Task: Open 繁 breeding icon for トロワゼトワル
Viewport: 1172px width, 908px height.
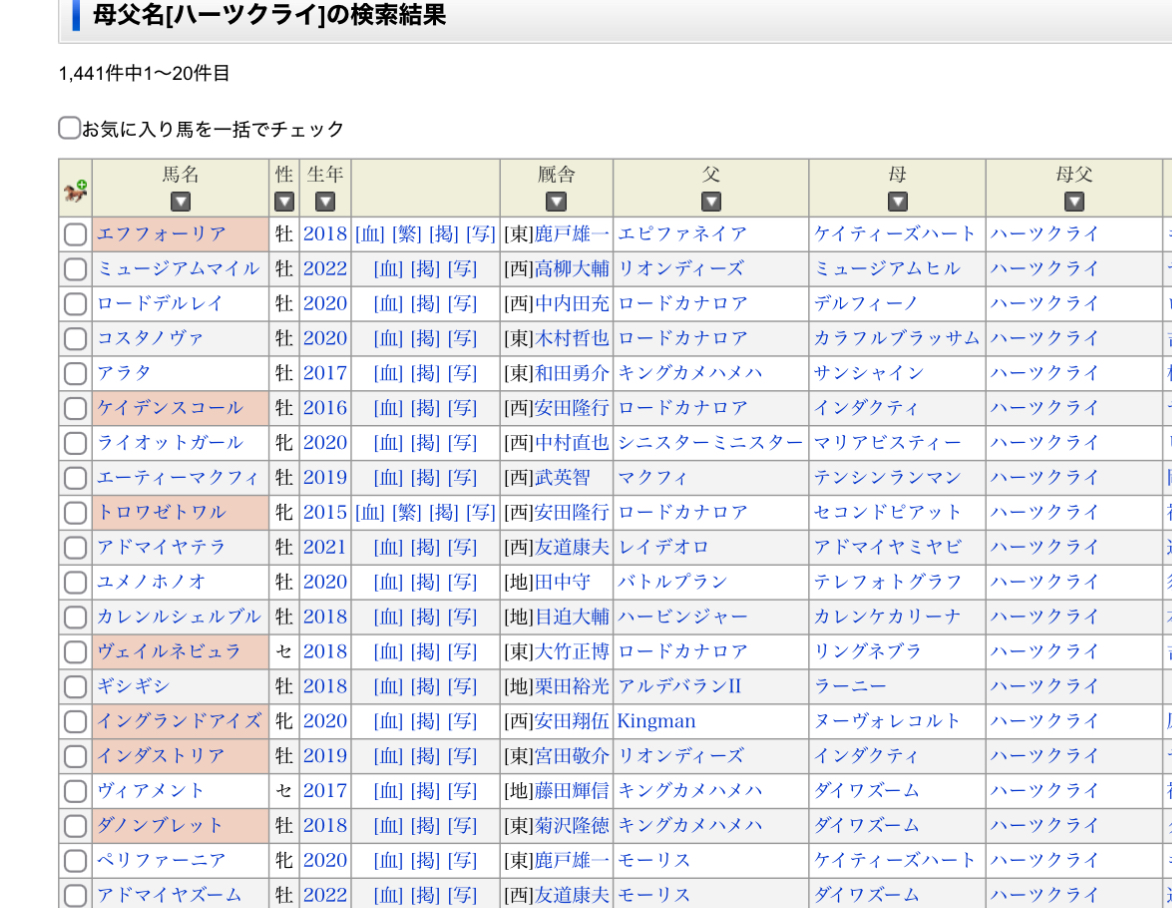Action: pos(407,512)
